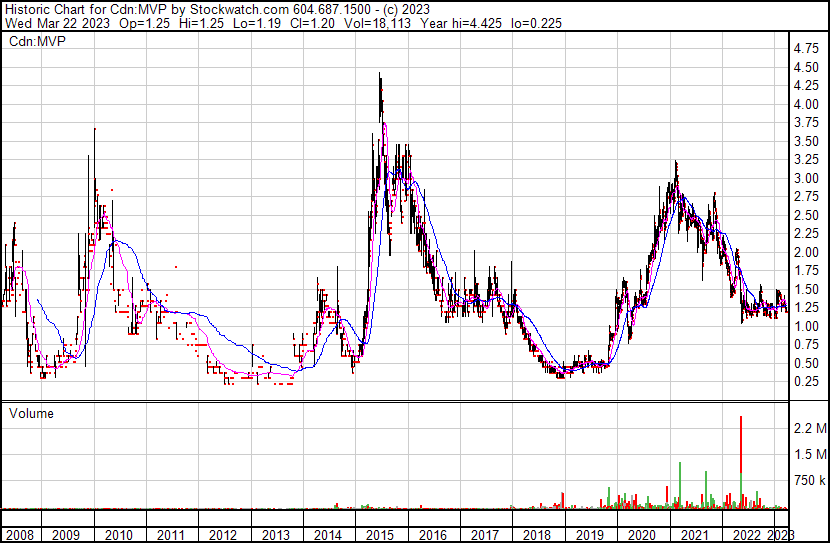Select the 750 k volume axis label

[x=807, y=481]
